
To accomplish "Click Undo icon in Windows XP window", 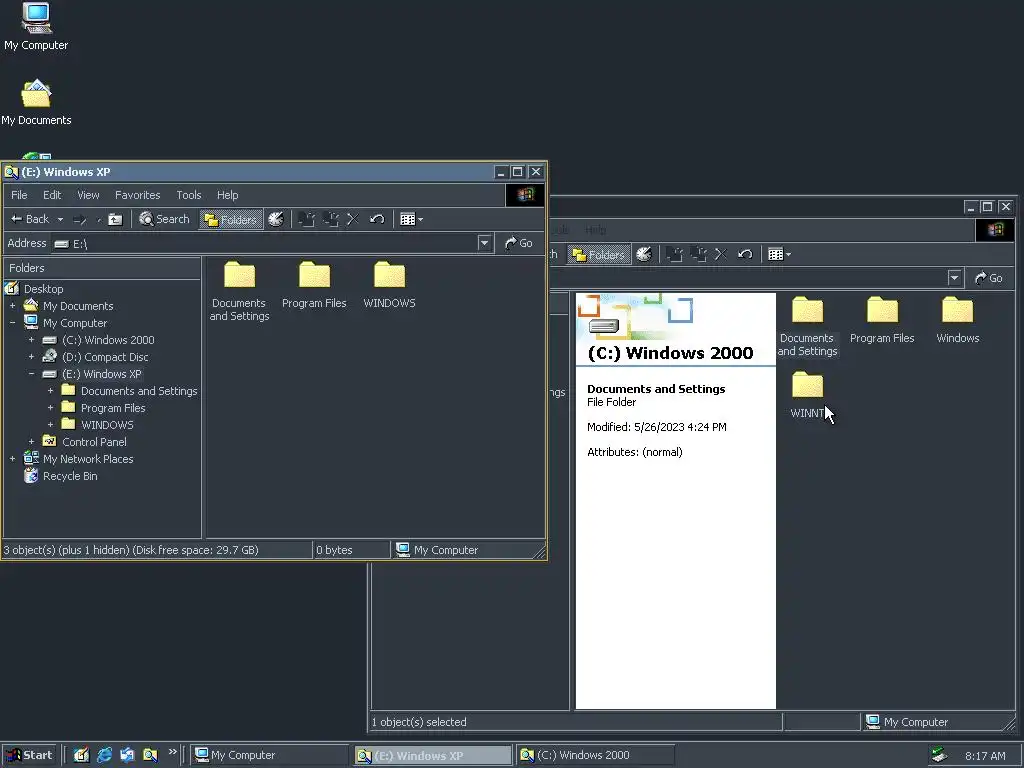I will 377,219.
